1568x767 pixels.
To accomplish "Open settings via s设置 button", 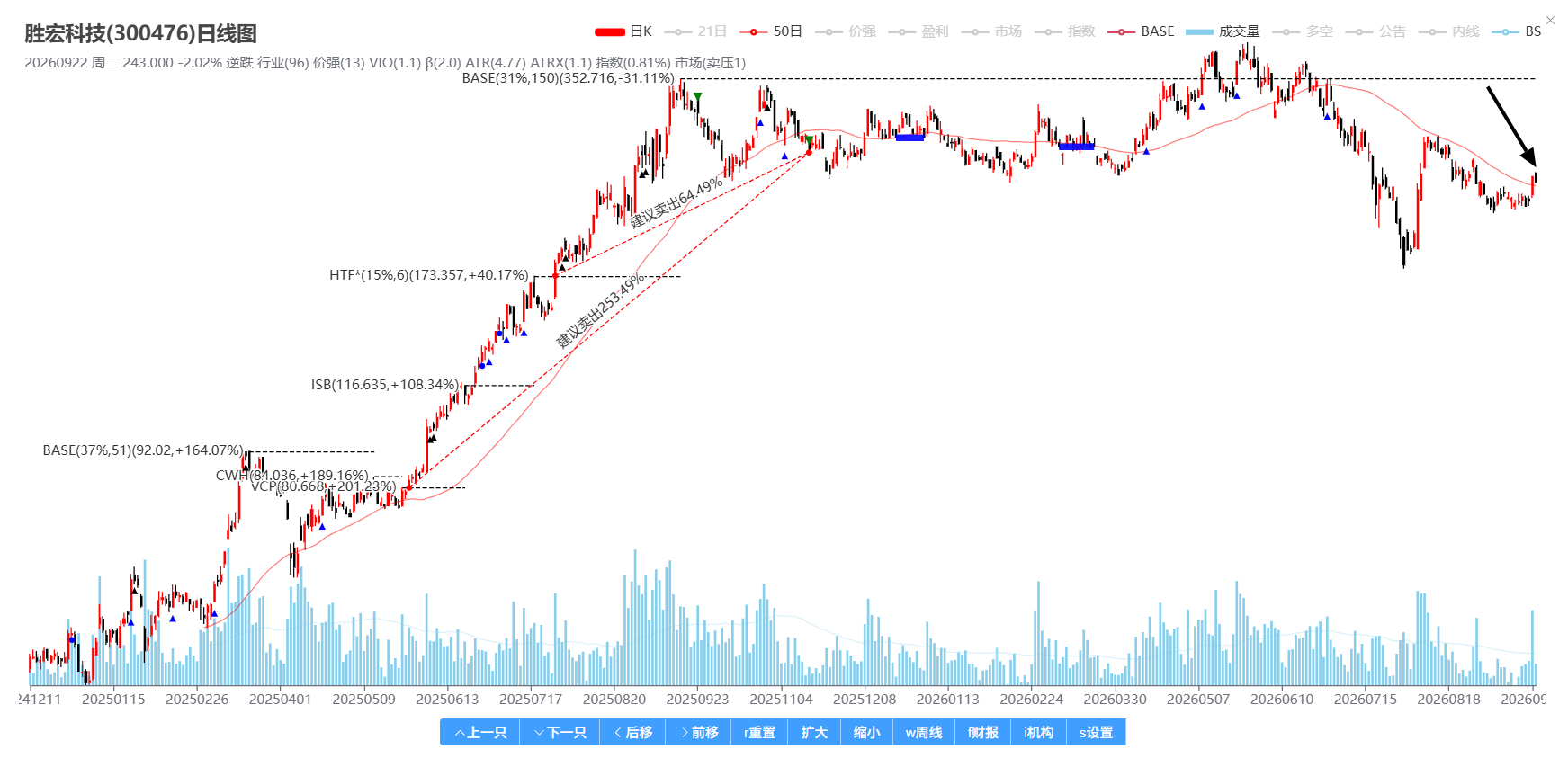I will [1096, 733].
